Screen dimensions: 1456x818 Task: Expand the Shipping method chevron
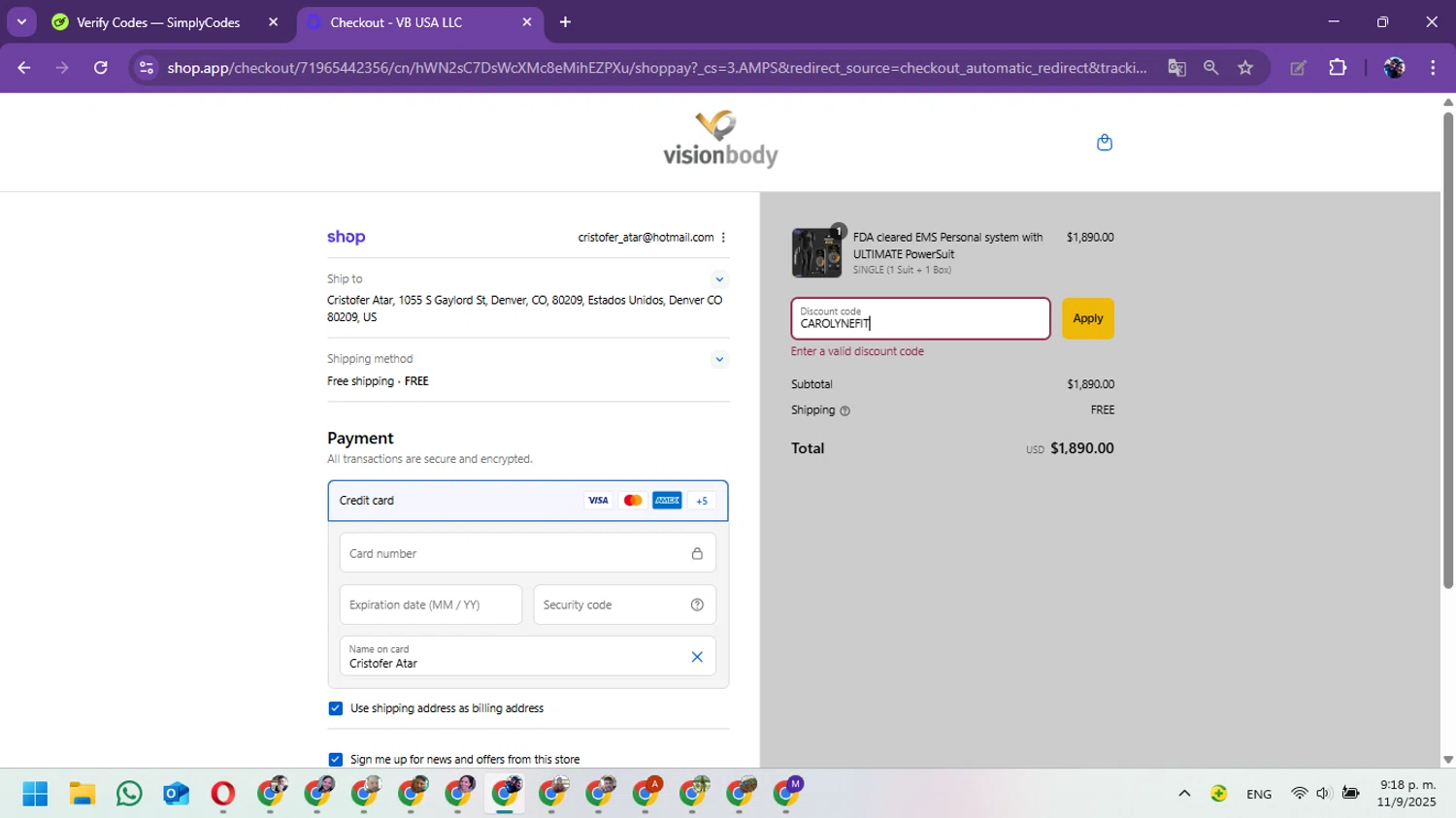719,359
